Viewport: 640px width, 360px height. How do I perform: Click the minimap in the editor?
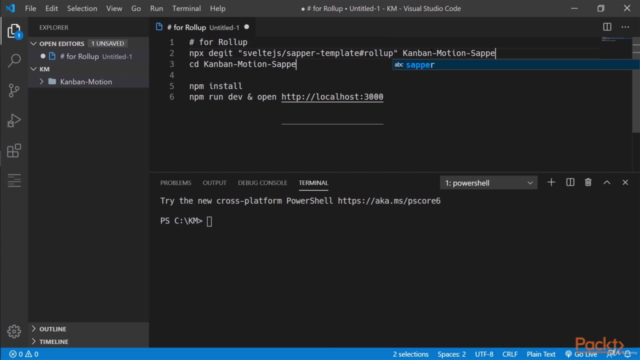(x=616, y=40)
